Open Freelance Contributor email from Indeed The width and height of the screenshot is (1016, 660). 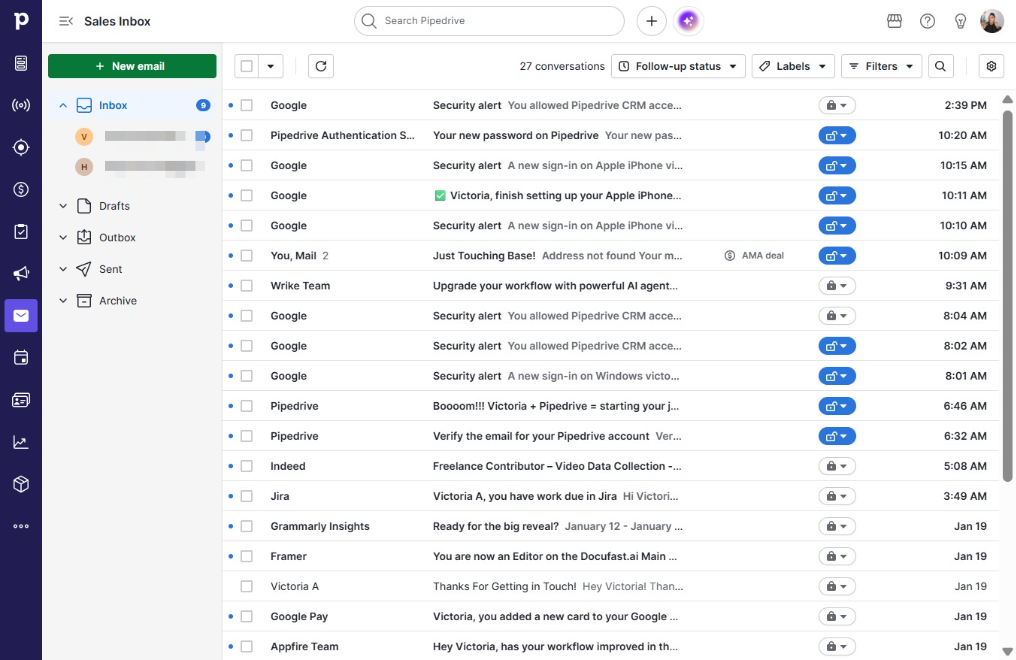click(557, 466)
